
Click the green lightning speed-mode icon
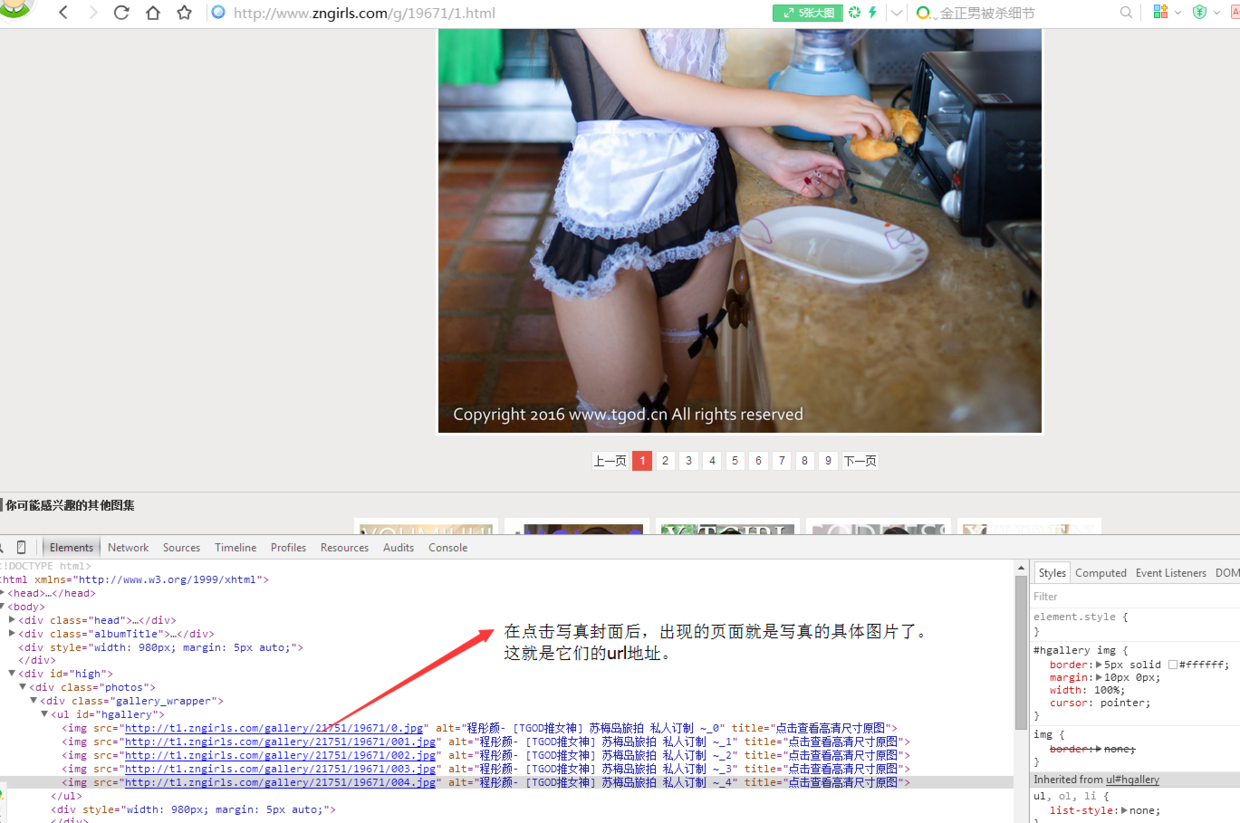(x=872, y=13)
